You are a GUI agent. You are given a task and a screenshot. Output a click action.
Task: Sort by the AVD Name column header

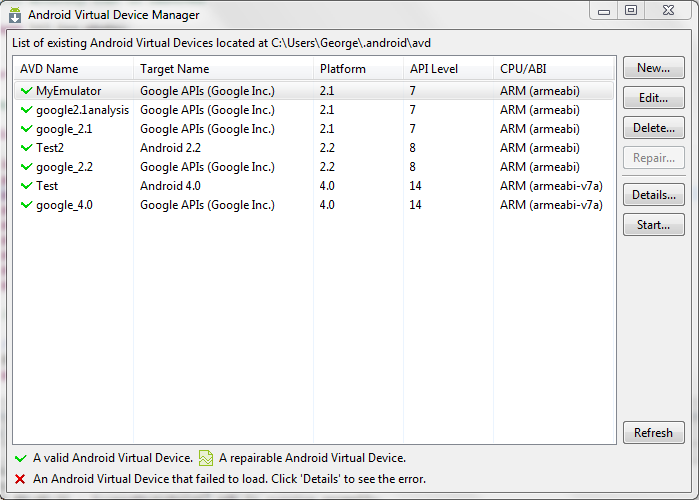[x=73, y=69]
